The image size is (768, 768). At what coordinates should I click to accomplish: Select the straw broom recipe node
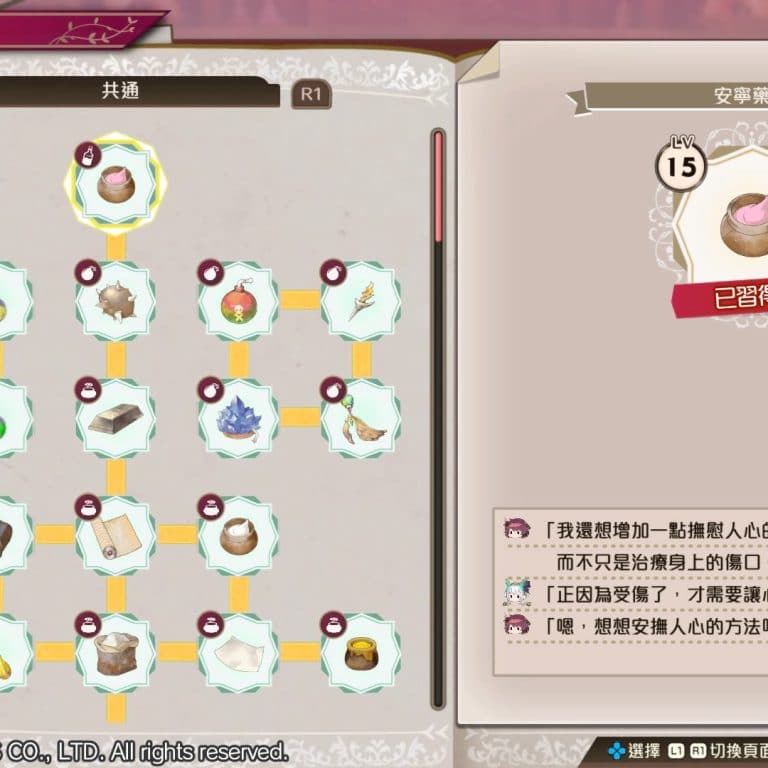coord(361,419)
